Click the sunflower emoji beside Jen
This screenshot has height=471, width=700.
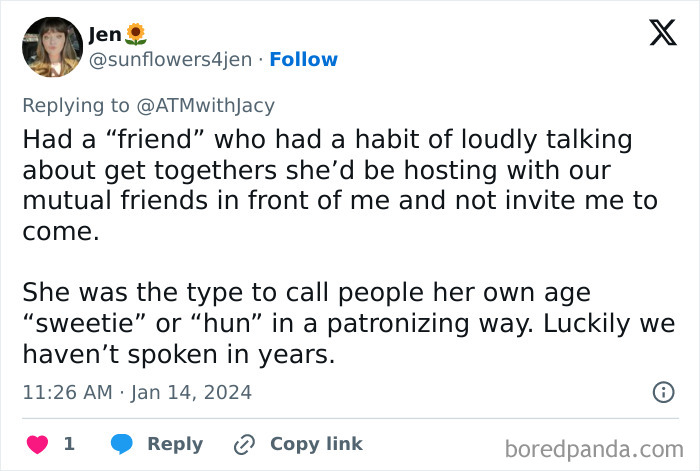pos(136,34)
